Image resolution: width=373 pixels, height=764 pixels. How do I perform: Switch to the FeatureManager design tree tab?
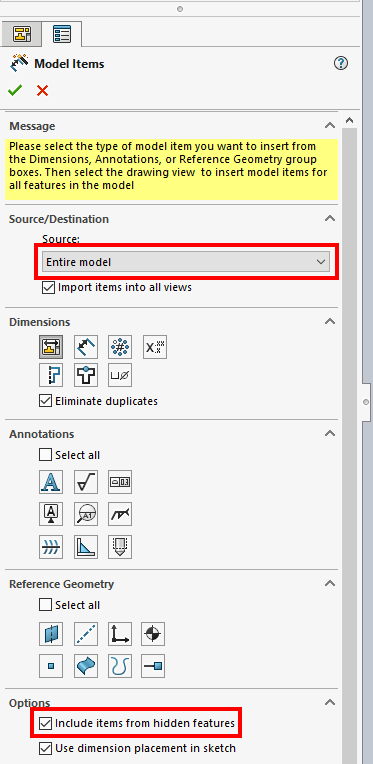click(21, 35)
